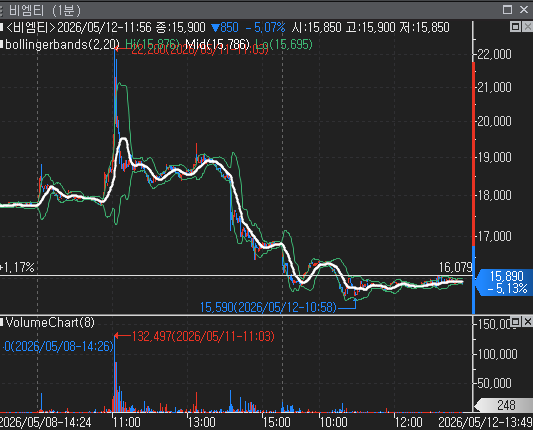Click the <비엠티> stock name label
Viewport: 533px width, 430px height.
coord(31,28)
